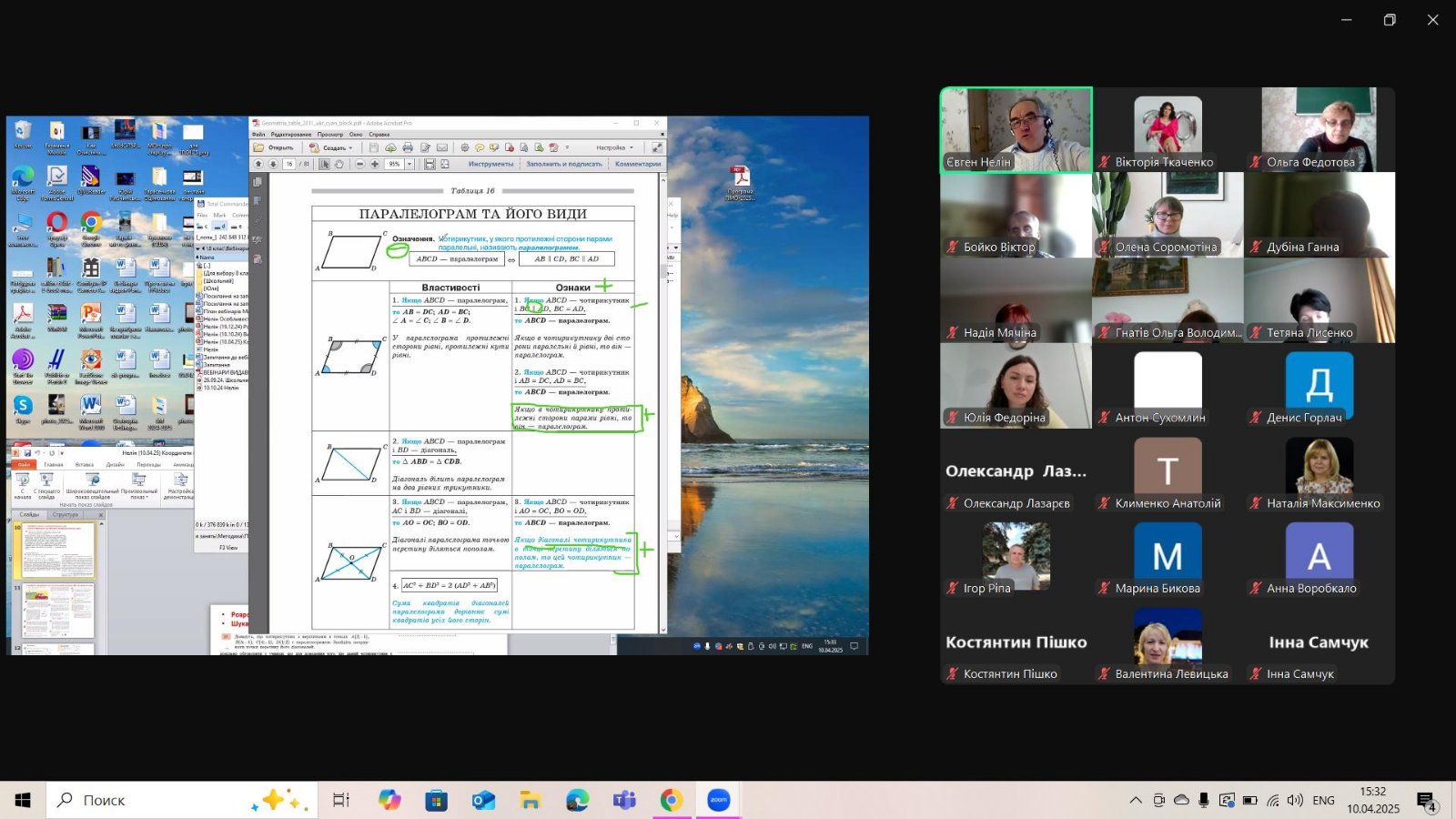Click the page number field in Acrobat

[289, 164]
